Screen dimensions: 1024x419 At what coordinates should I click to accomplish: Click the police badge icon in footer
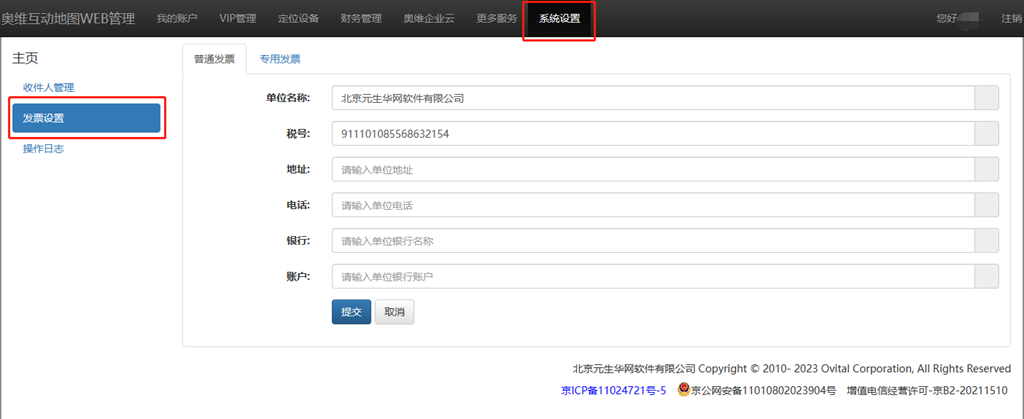(684, 390)
